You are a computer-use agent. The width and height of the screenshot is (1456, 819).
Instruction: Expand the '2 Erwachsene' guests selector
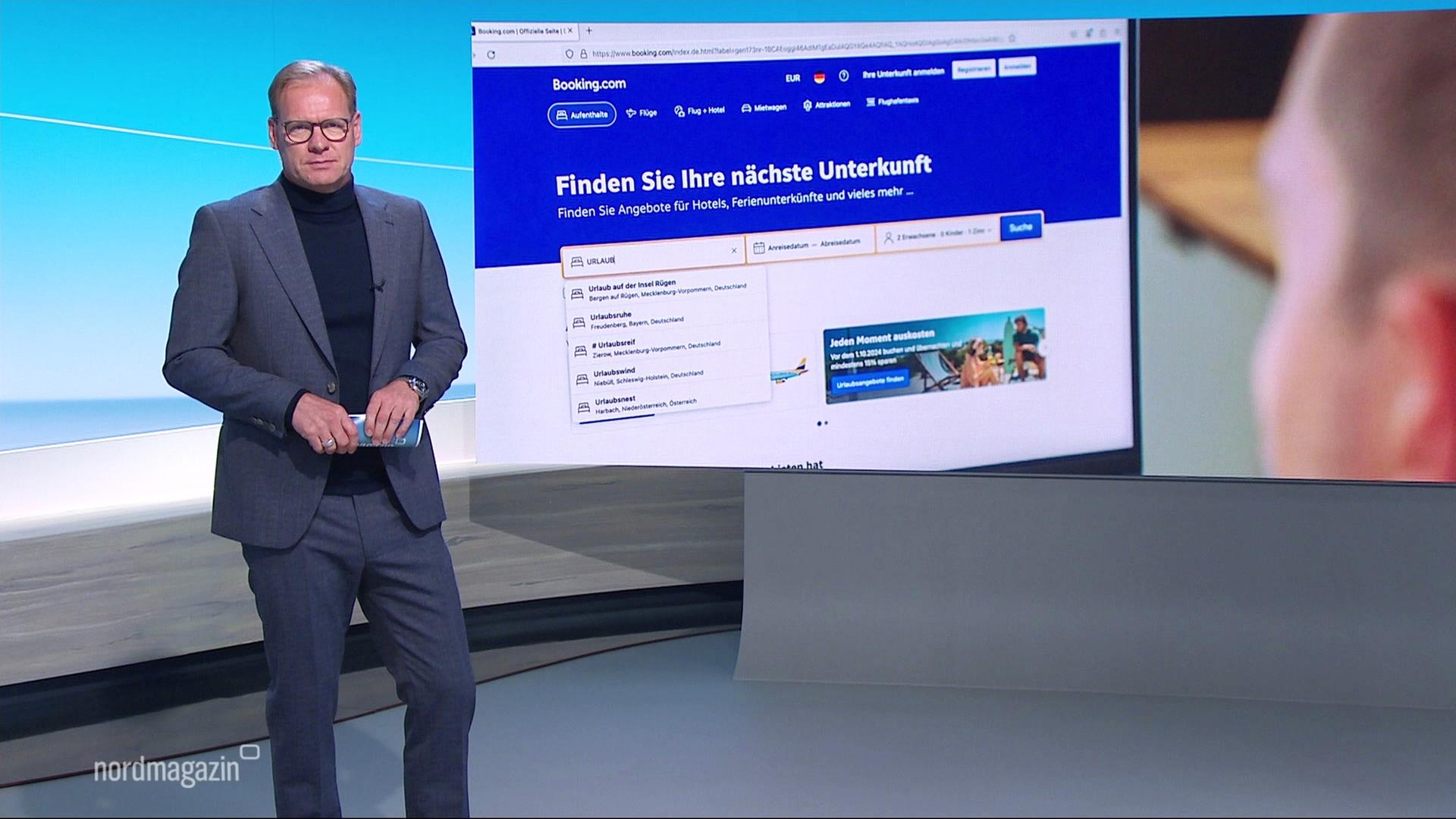point(937,234)
